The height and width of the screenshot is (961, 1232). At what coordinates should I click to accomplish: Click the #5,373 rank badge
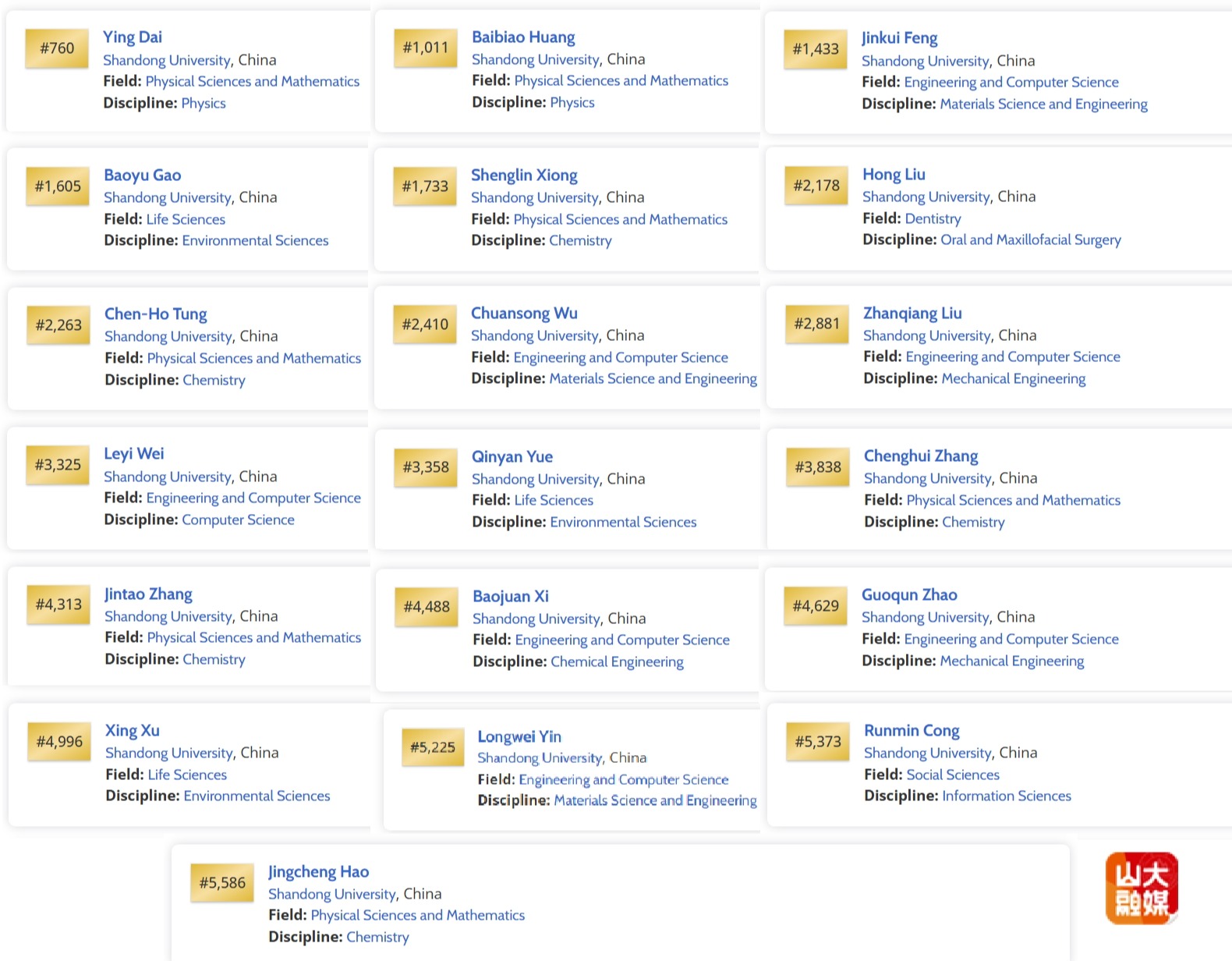[817, 742]
